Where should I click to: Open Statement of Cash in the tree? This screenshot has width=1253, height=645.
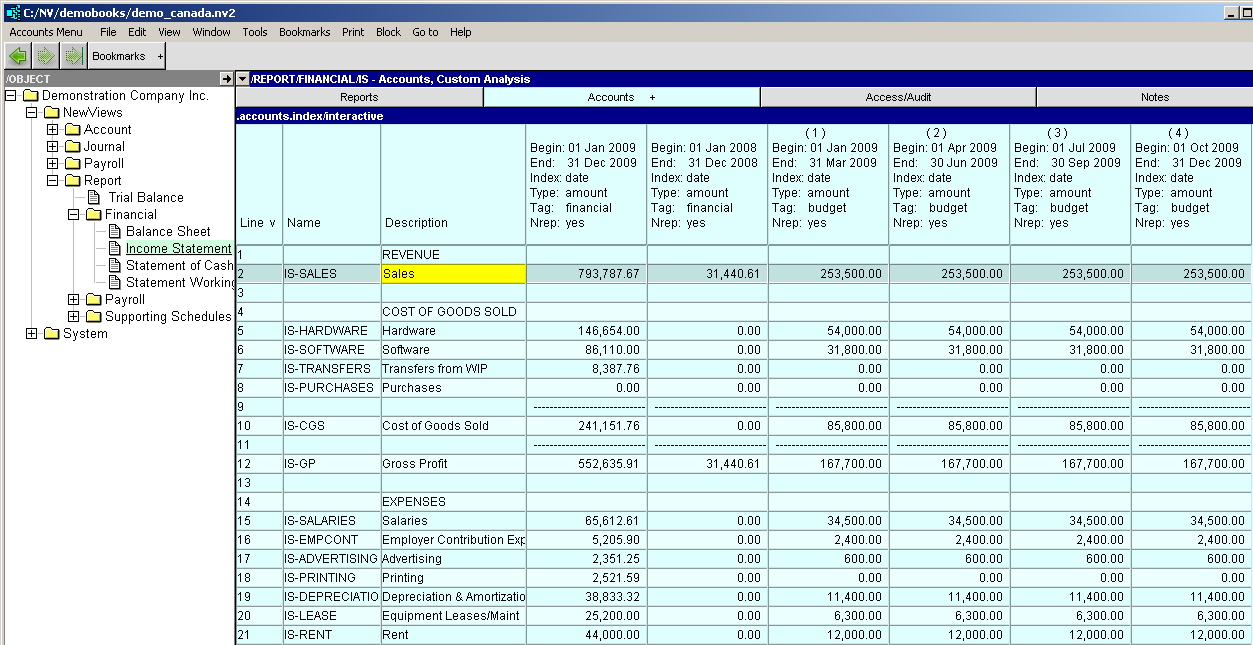[x=178, y=266]
